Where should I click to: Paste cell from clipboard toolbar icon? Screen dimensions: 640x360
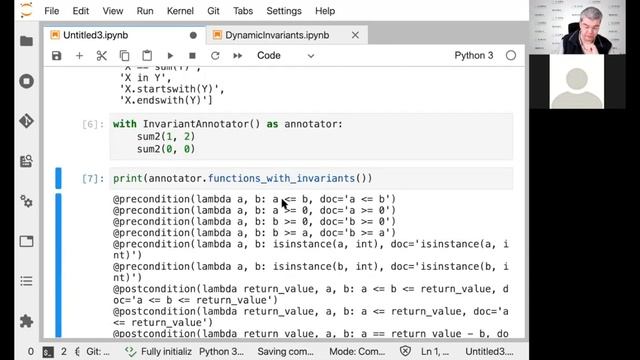click(x=147, y=56)
